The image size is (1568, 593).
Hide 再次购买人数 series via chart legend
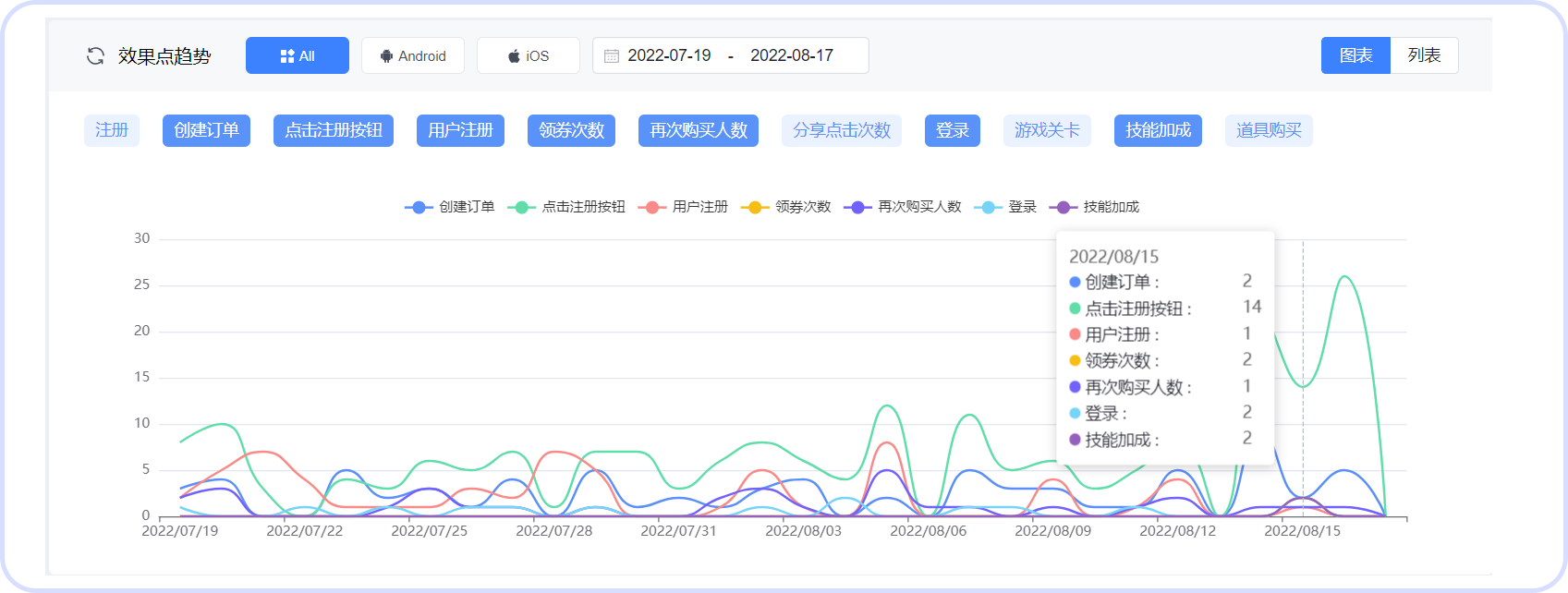pyautogui.click(x=902, y=207)
